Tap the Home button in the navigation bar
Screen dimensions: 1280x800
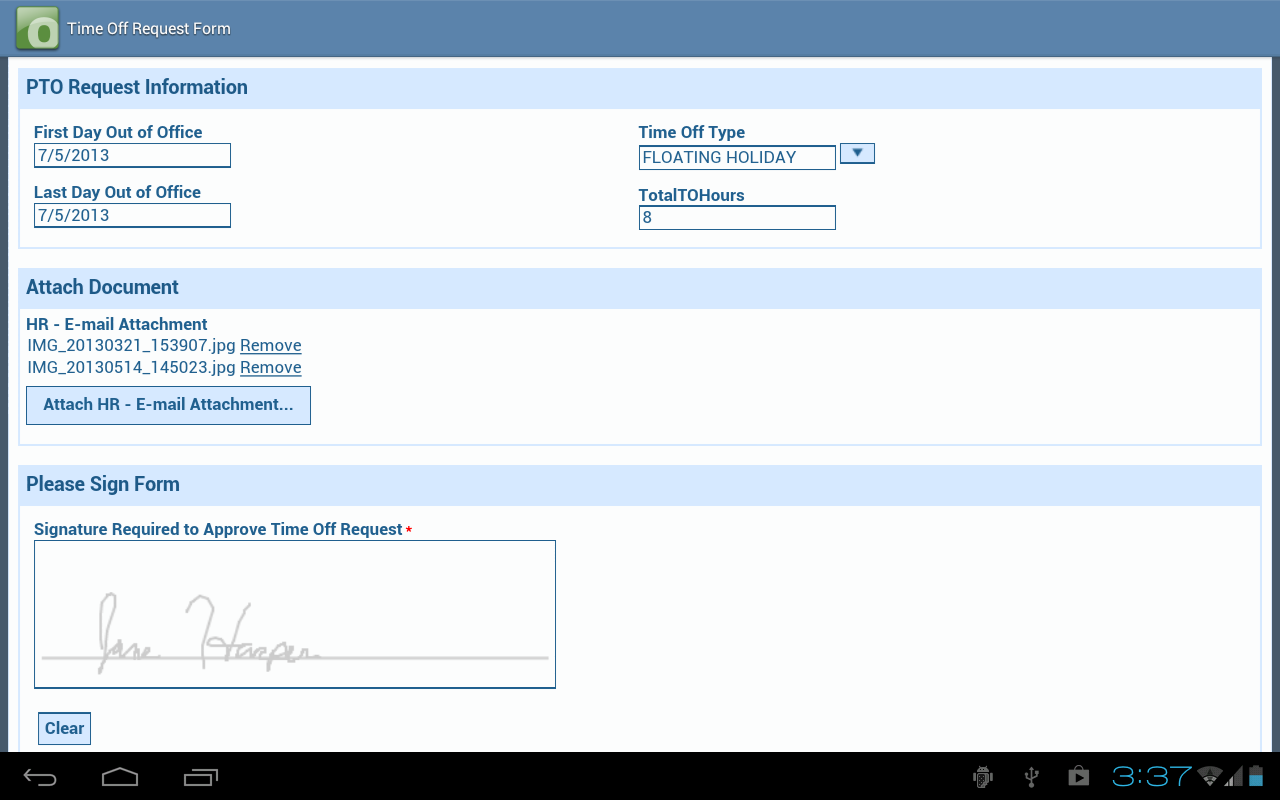(120, 776)
